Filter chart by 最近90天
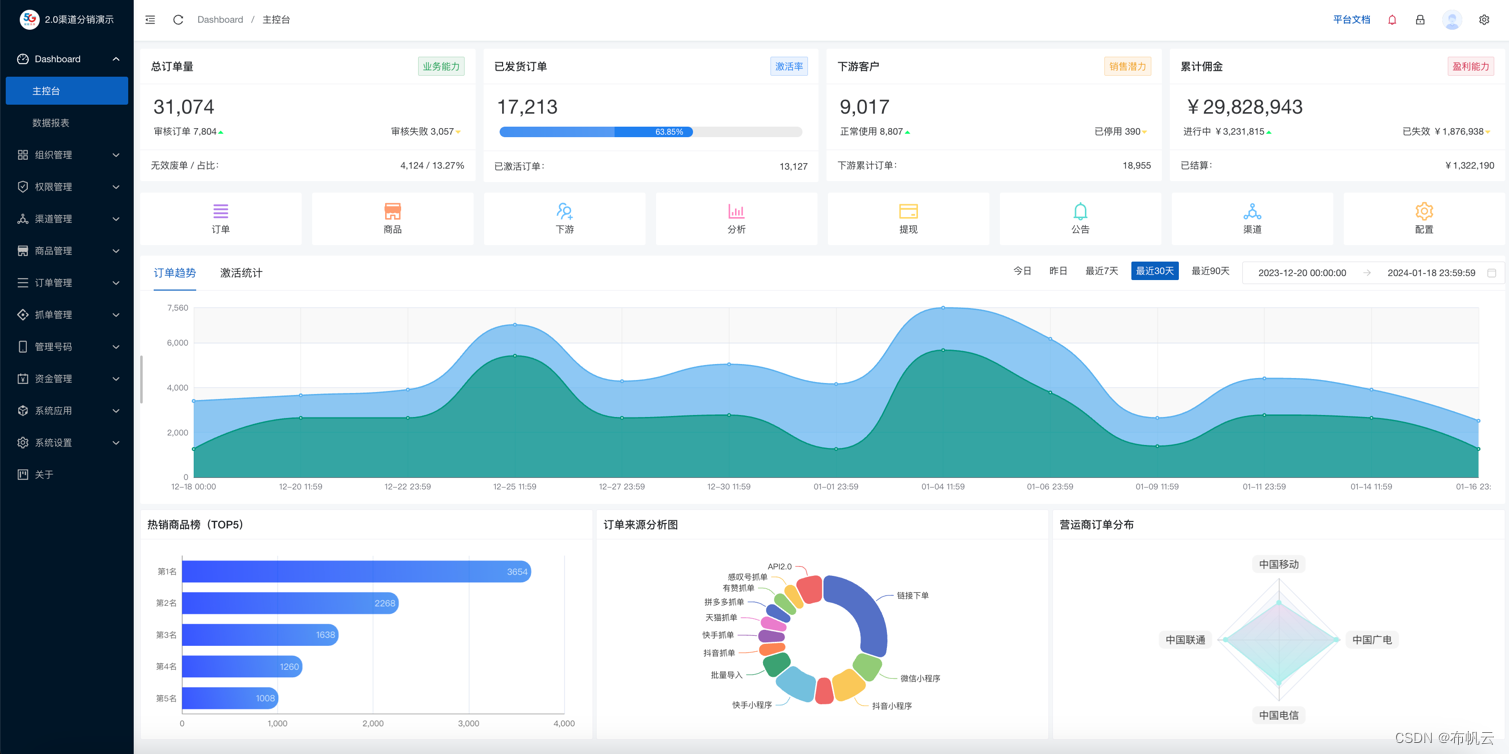Screen dimensions: 1509x754 [x=1210, y=271]
